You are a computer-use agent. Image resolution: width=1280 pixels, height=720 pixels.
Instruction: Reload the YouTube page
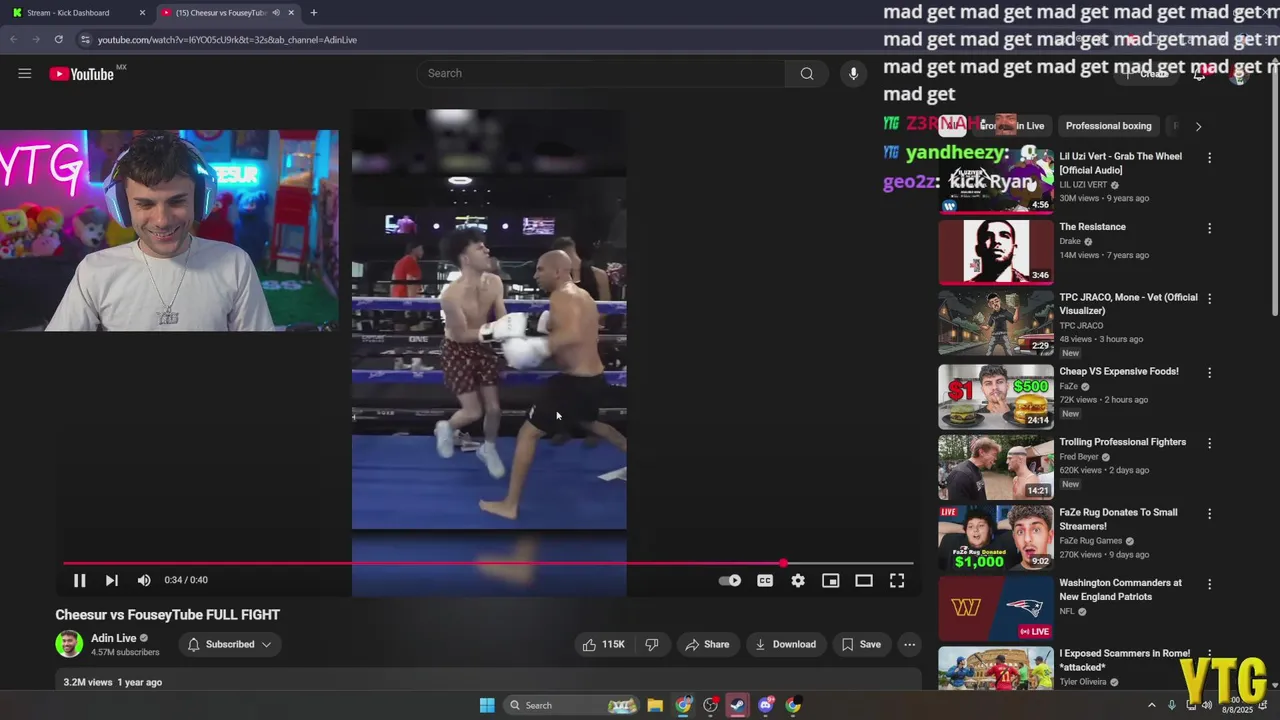pyautogui.click(x=59, y=40)
